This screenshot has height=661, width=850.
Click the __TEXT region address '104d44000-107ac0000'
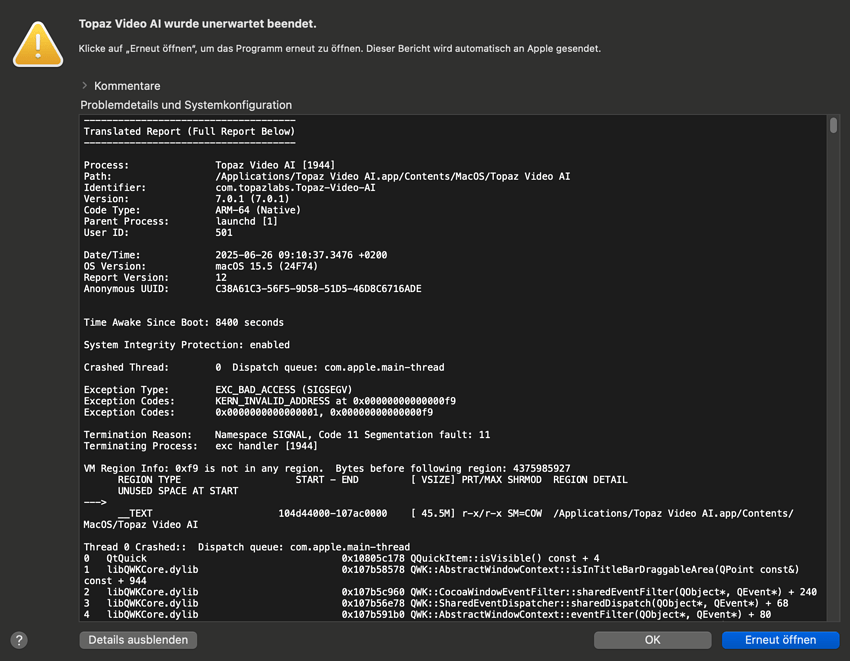333,514
